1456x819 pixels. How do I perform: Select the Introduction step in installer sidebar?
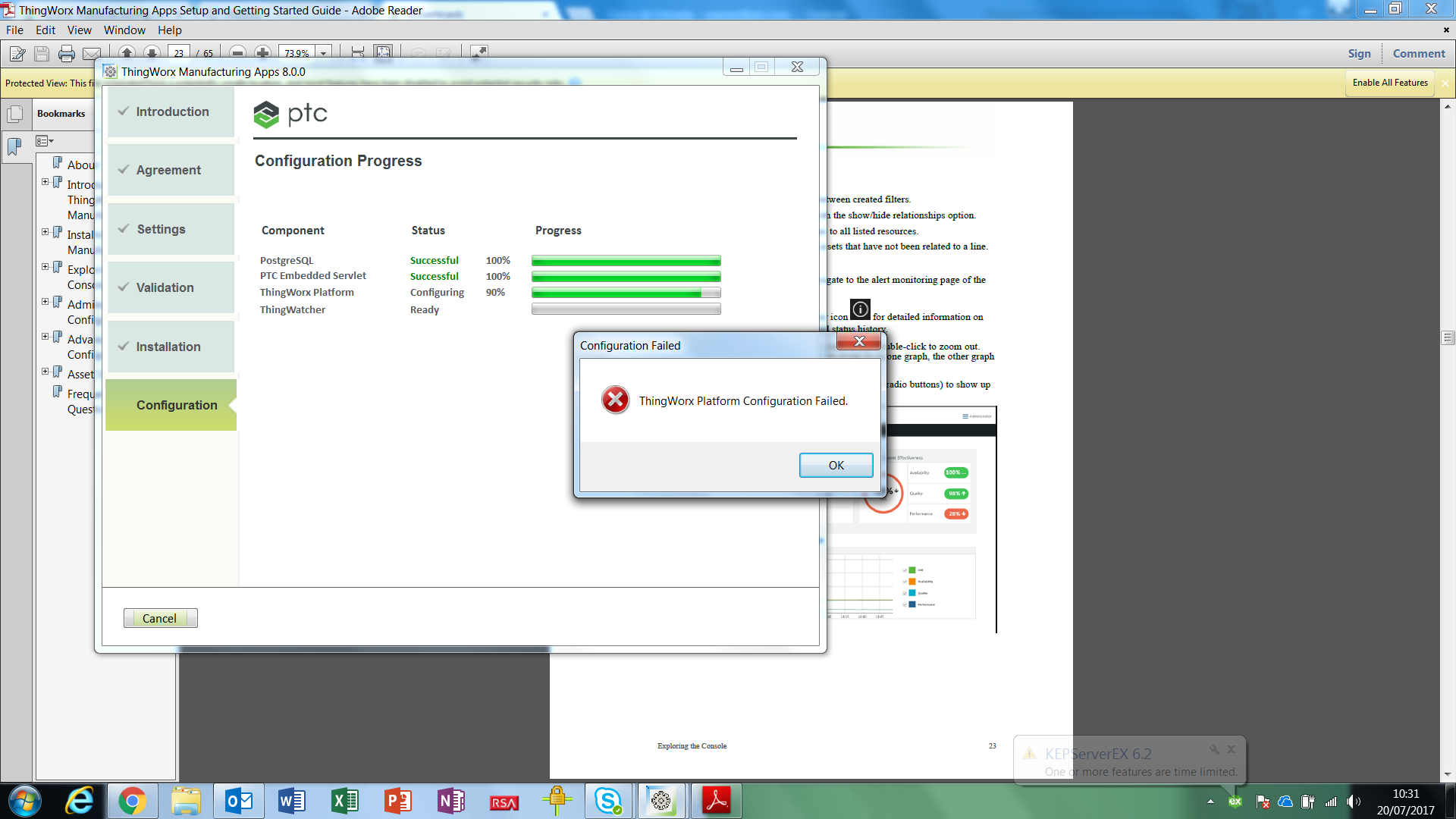(171, 111)
